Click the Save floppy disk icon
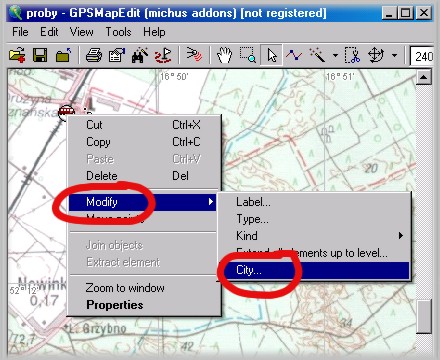440x360 pixels. pos(40,55)
